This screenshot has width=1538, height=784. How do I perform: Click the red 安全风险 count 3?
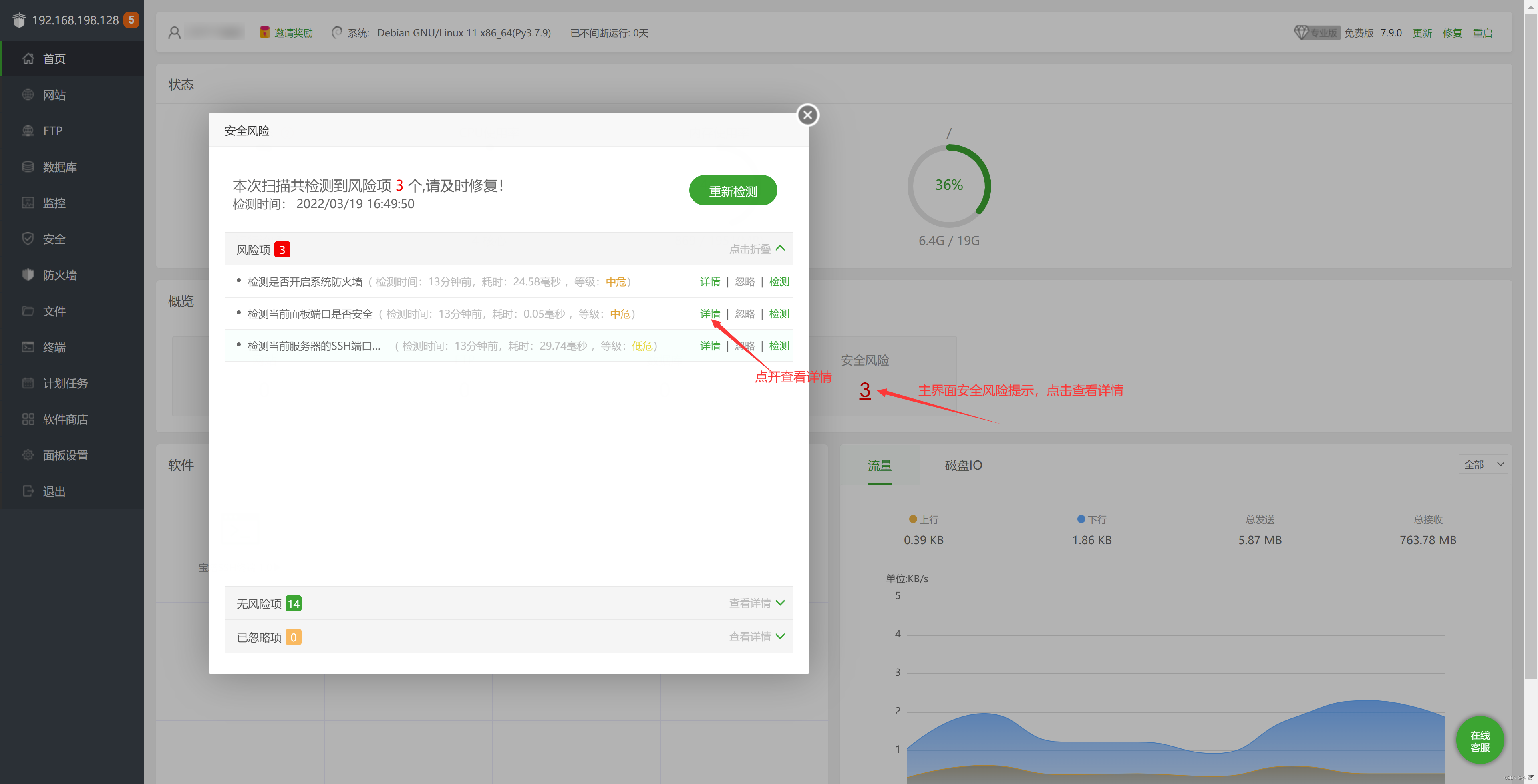(x=865, y=390)
